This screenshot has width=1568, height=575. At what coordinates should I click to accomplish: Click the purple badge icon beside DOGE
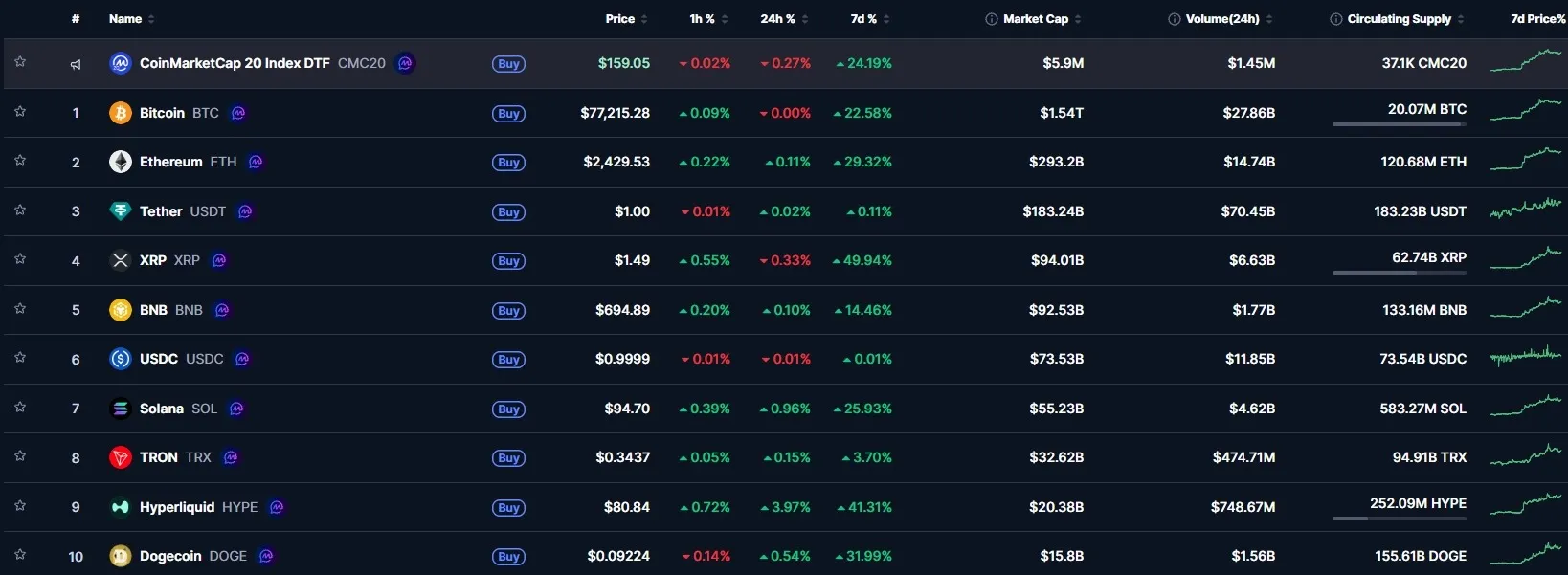266,556
